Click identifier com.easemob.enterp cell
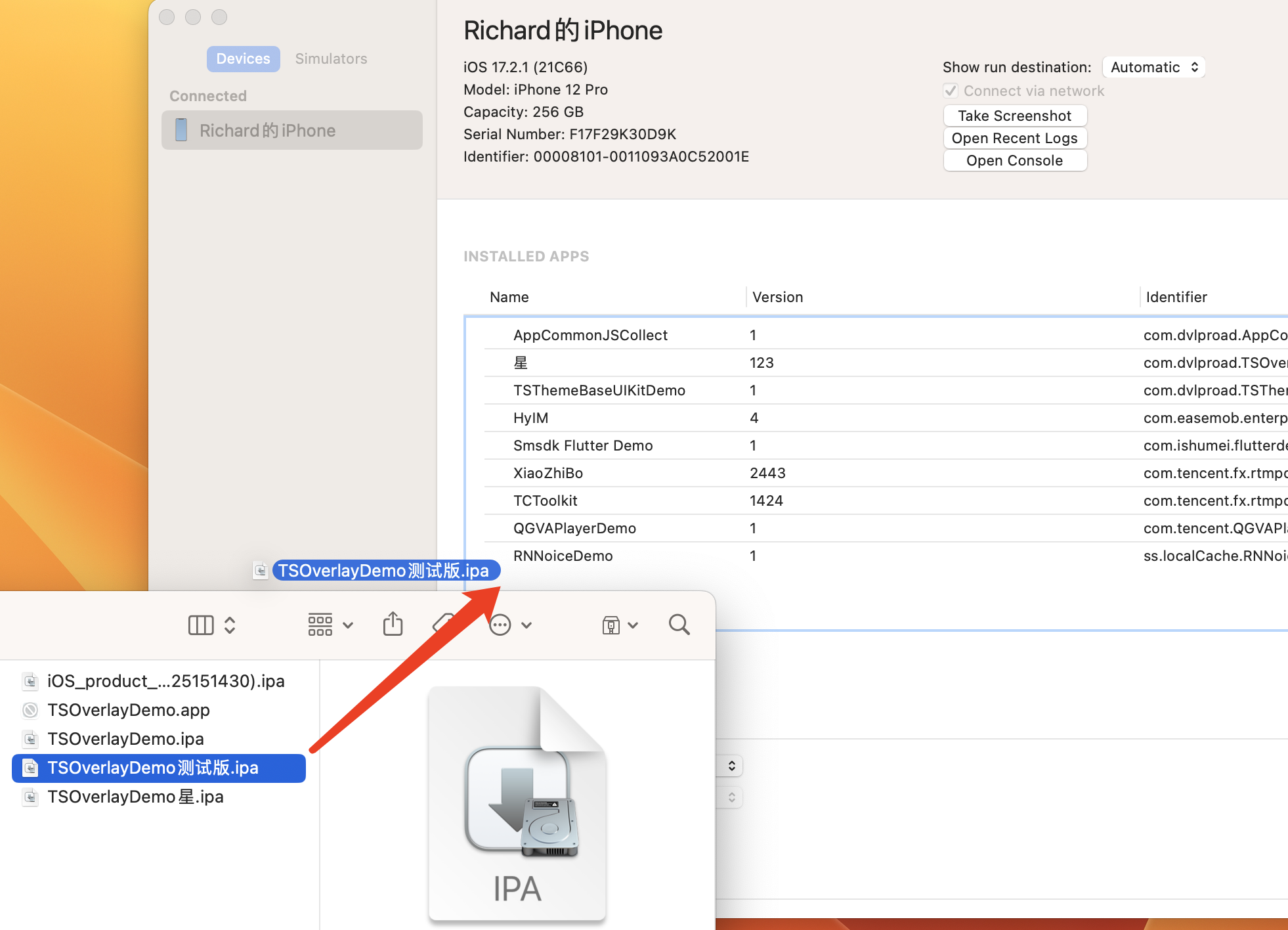This screenshot has height=930, width=1288. tap(1215, 418)
